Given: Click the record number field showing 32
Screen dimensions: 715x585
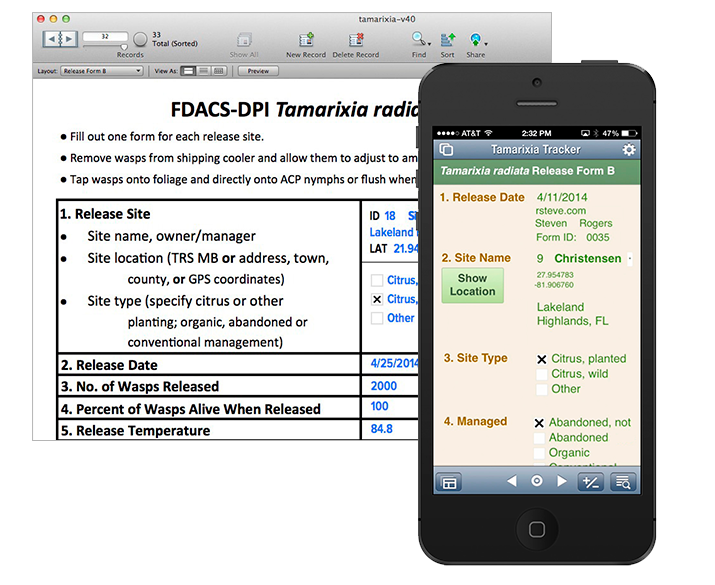Looking at the screenshot, I should [x=105, y=37].
